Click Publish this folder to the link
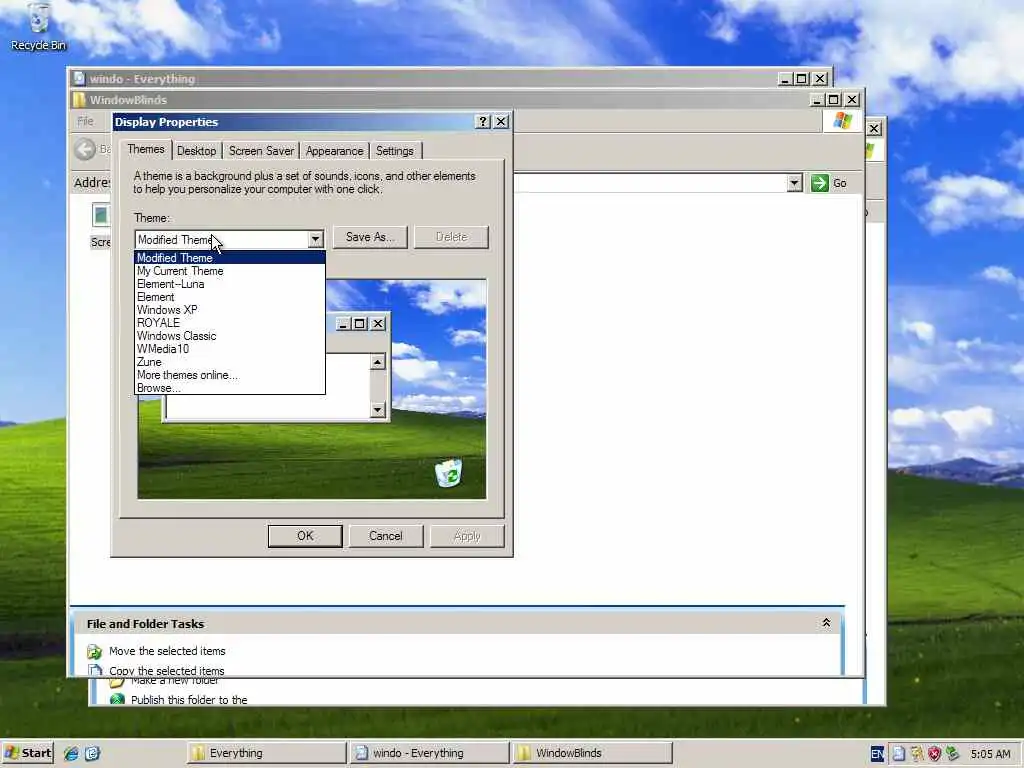This screenshot has height=768, width=1024. pos(189,699)
